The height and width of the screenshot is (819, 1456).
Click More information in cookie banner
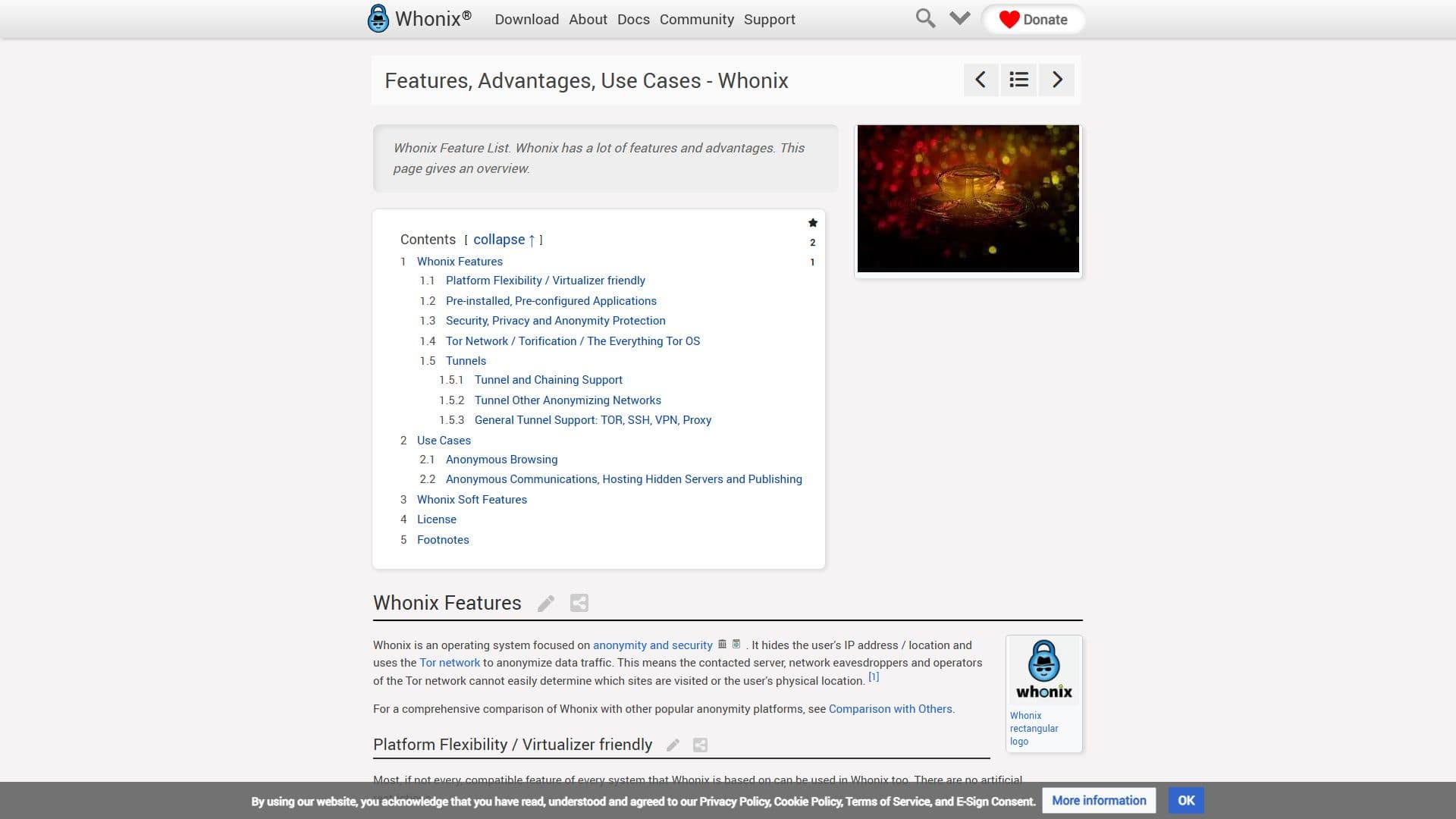[x=1099, y=801]
